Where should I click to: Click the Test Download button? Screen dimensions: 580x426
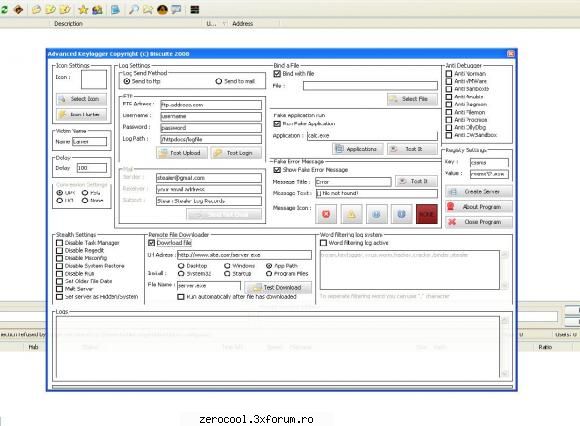pos(278,287)
